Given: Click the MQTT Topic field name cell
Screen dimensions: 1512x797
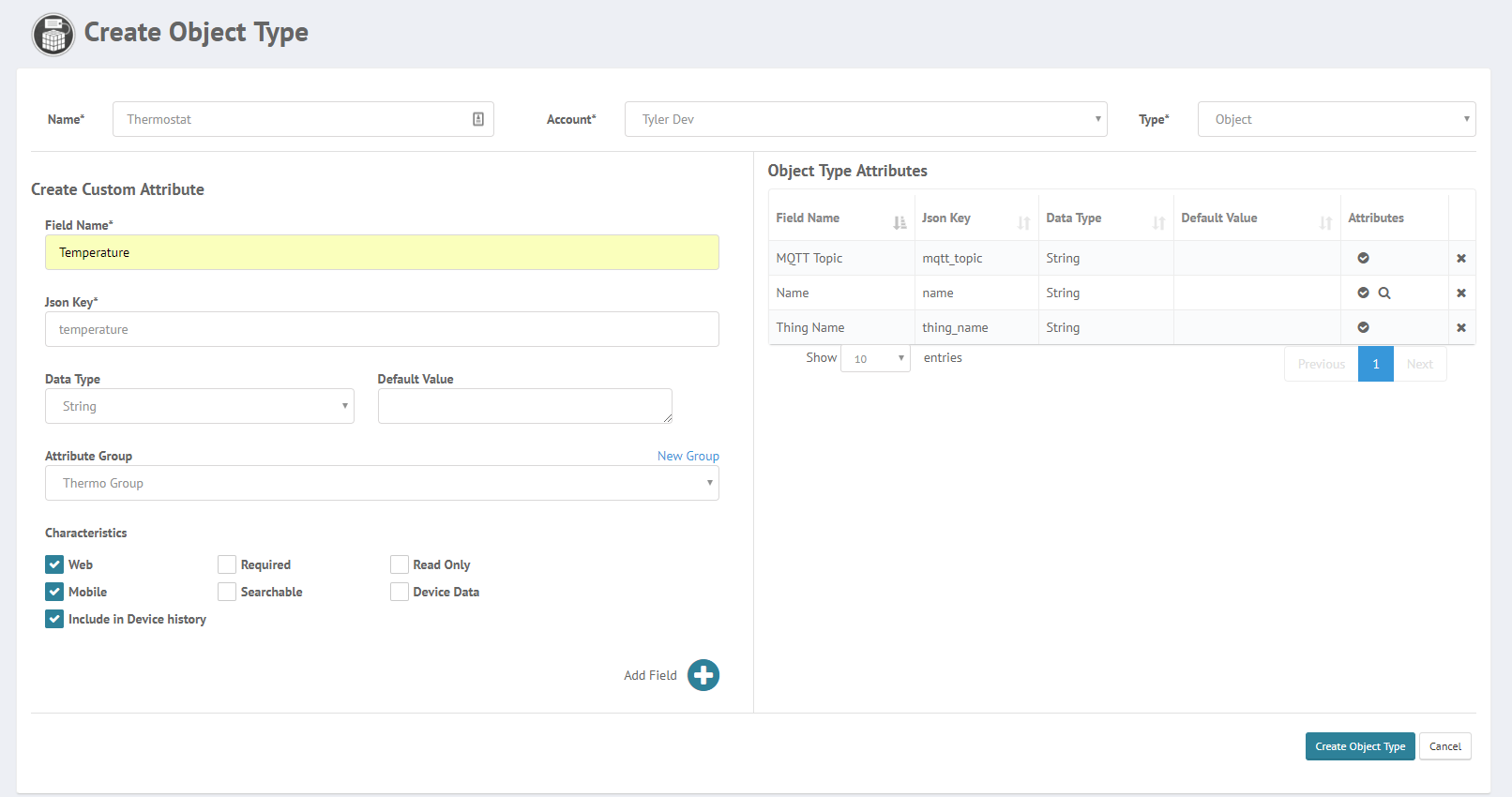Looking at the screenshot, I should coord(841,258).
